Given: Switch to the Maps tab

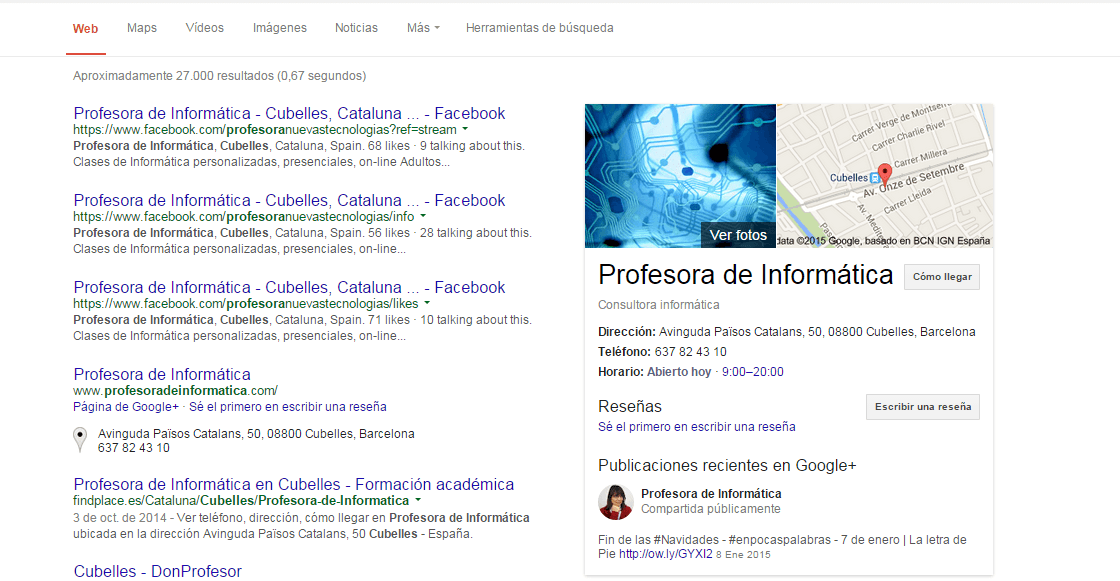Looking at the screenshot, I should click(x=141, y=28).
